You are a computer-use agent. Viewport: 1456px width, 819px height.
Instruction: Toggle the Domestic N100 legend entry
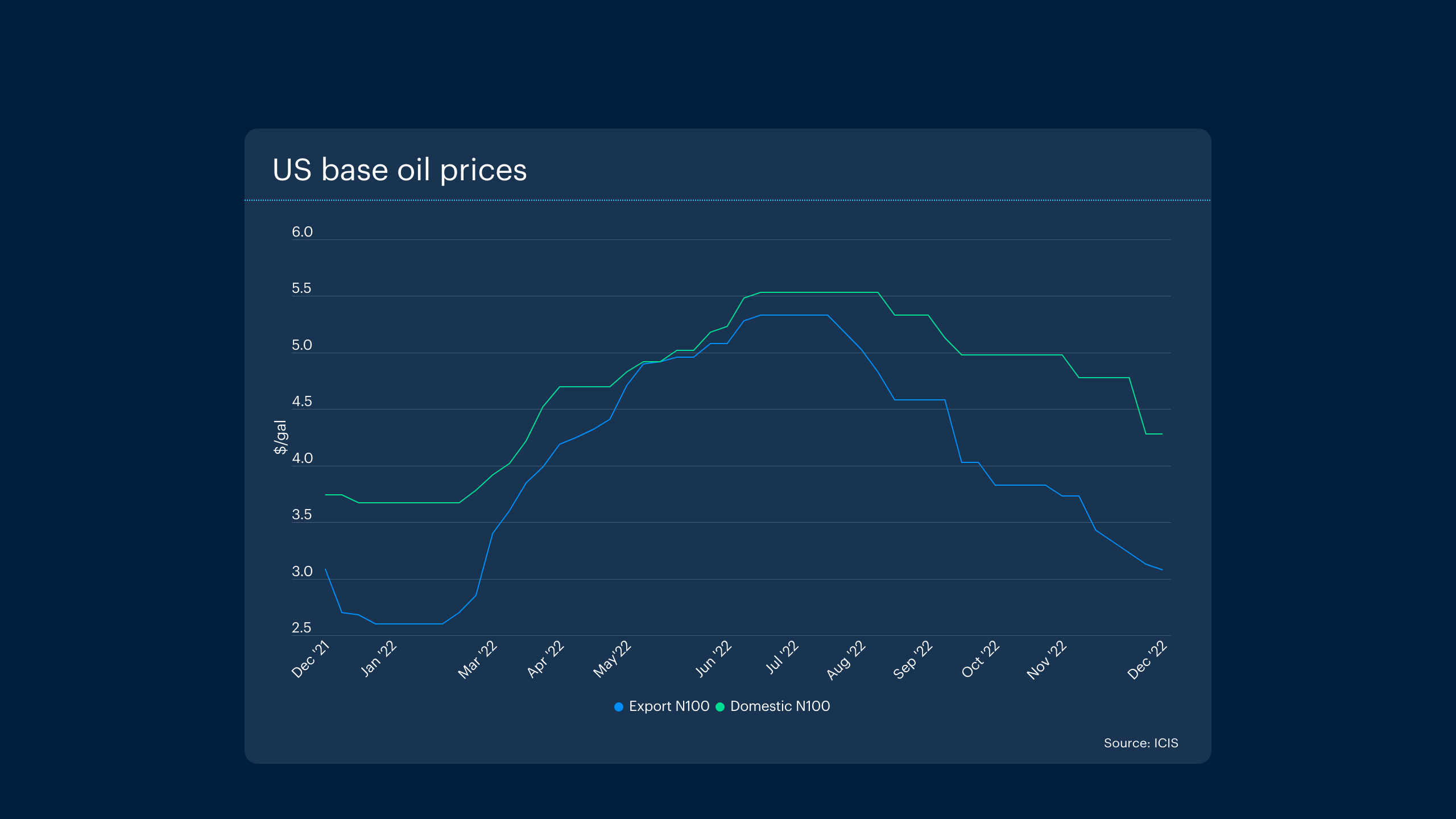(780, 706)
